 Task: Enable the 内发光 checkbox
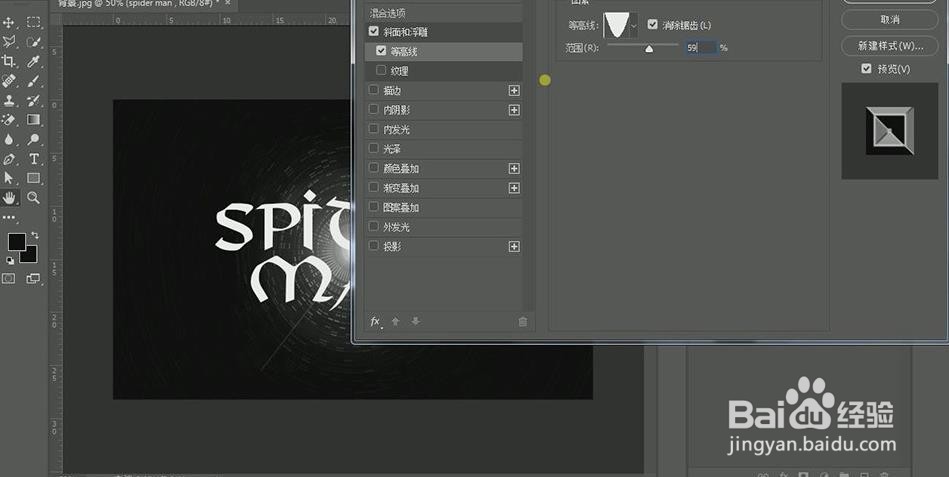tap(373, 129)
